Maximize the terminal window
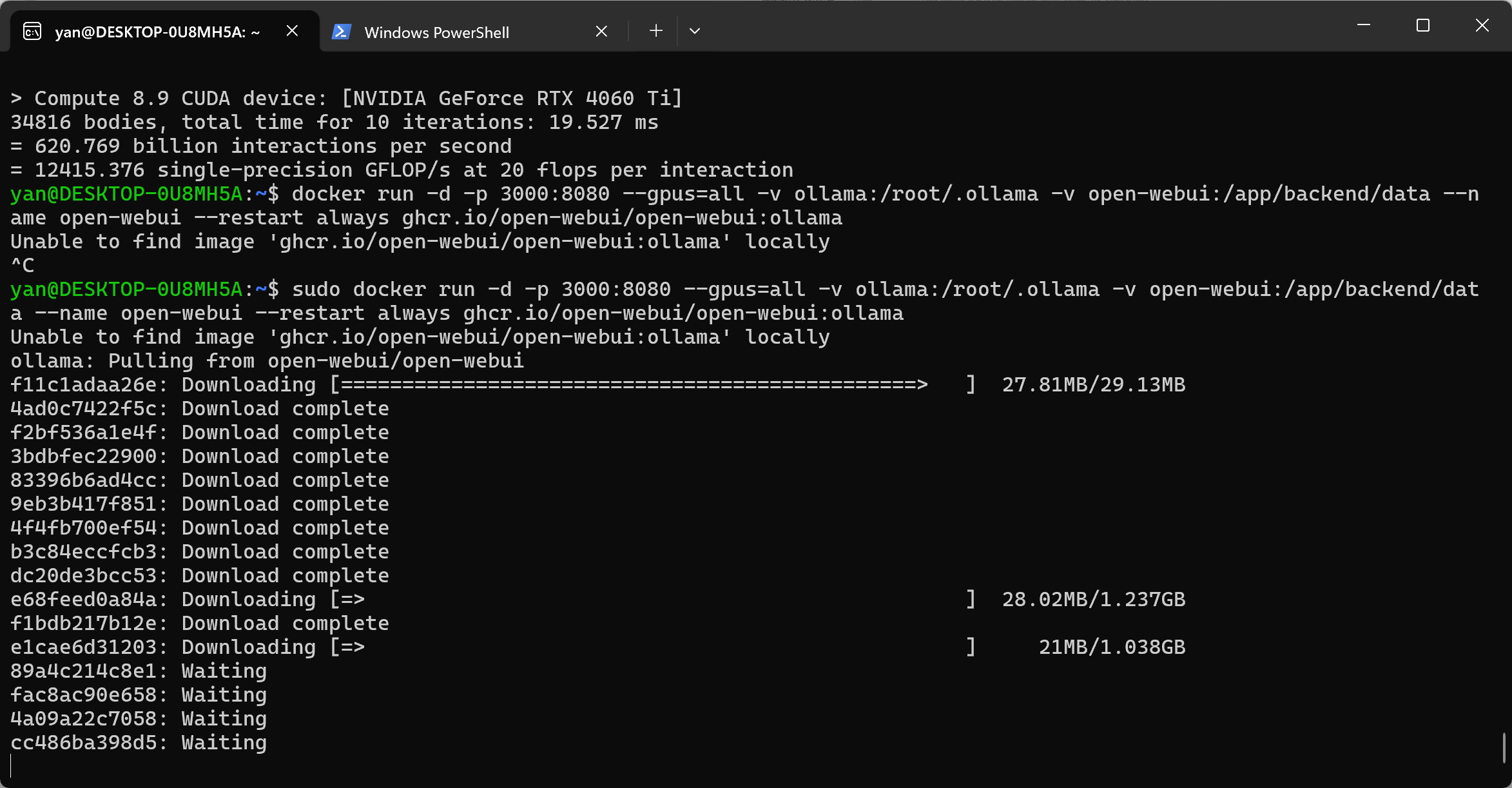 click(1423, 25)
